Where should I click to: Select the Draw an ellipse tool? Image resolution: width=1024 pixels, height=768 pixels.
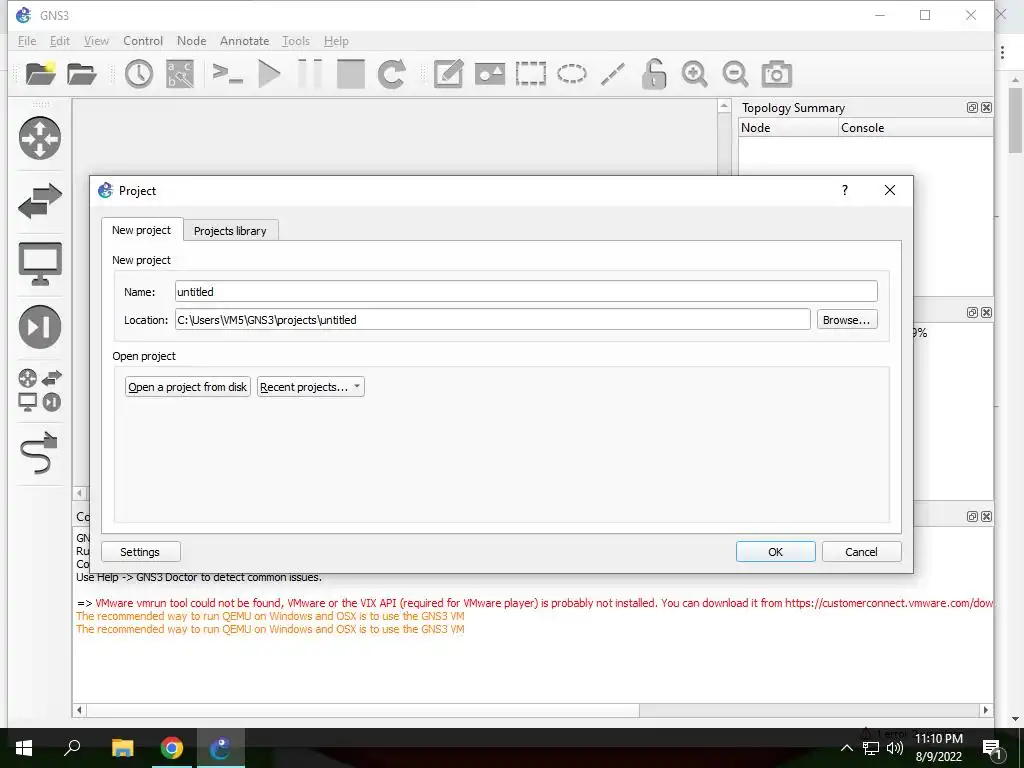[571, 74]
